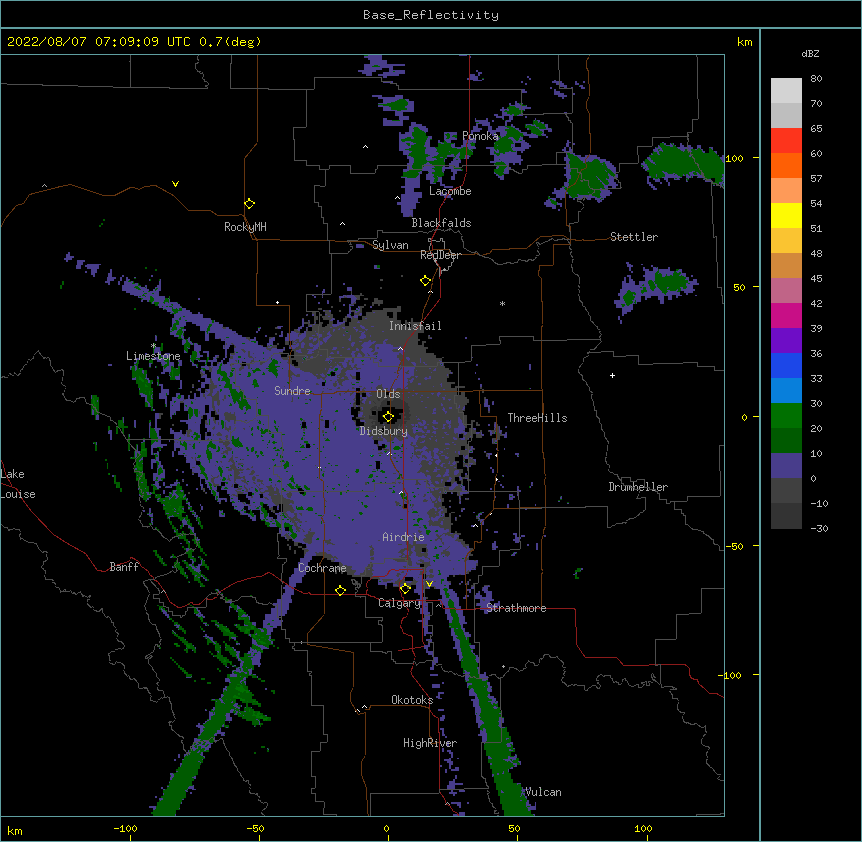
Task: Click the Okotoks label
Action: [x=412, y=700]
